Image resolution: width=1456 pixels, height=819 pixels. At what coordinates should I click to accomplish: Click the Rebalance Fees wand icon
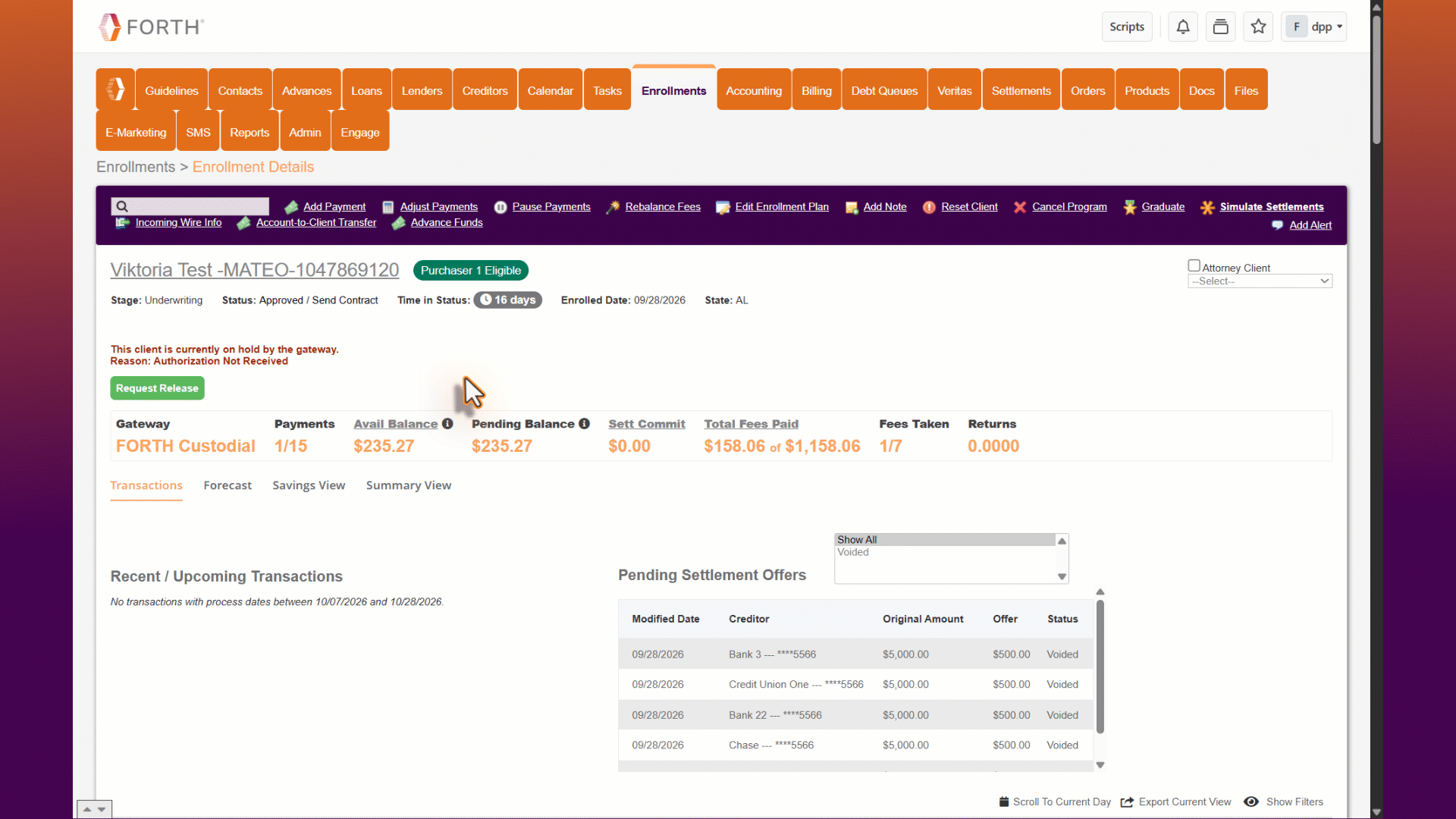pyautogui.click(x=613, y=207)
